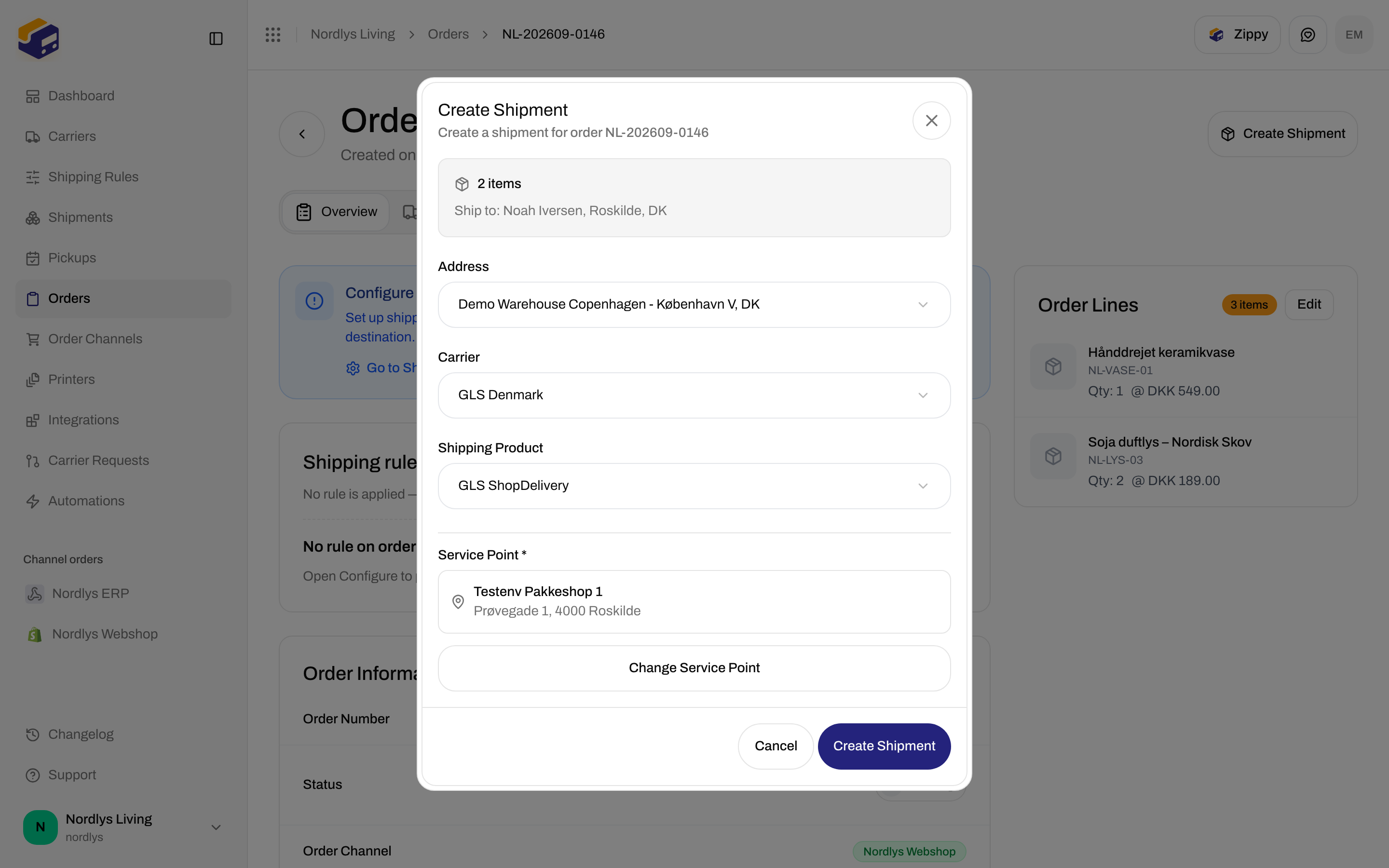Open the apps grid menu icon
This screenshot has height=868, width=1389.
tap(273, 34)
